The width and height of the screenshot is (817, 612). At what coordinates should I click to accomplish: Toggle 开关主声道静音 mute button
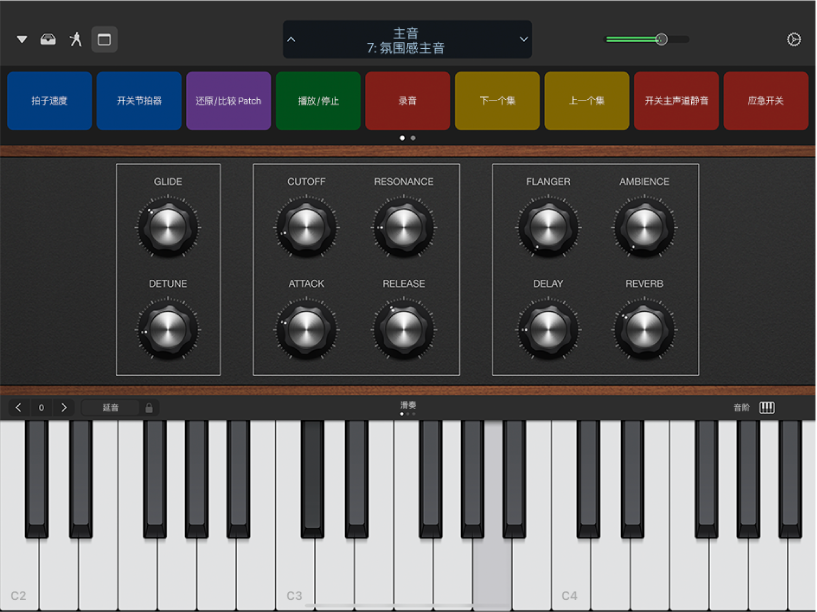(677, 101)
